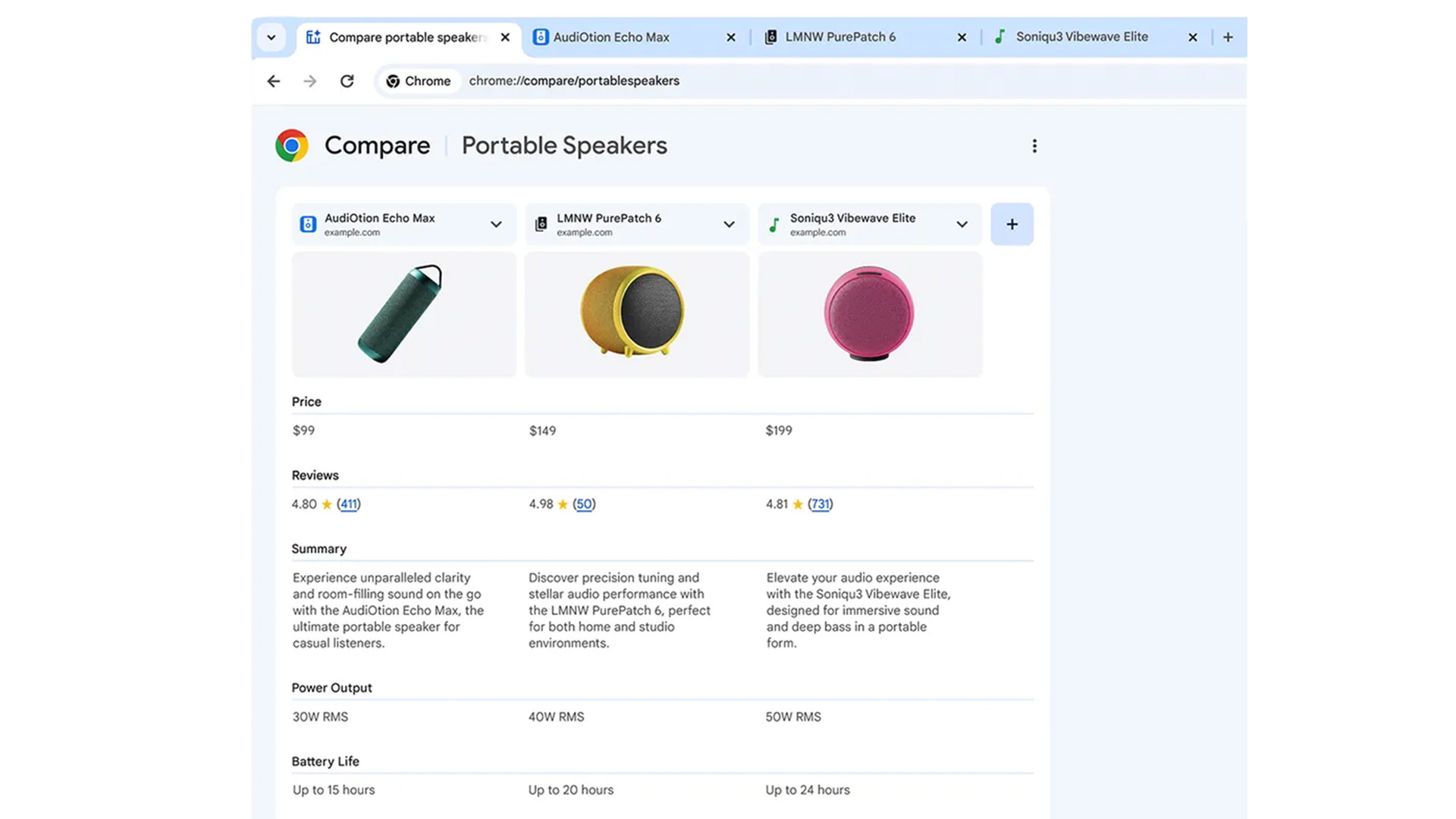Click the Soniqu3 Vibewave Elite product thumbnail

click(x=870, y=314)
